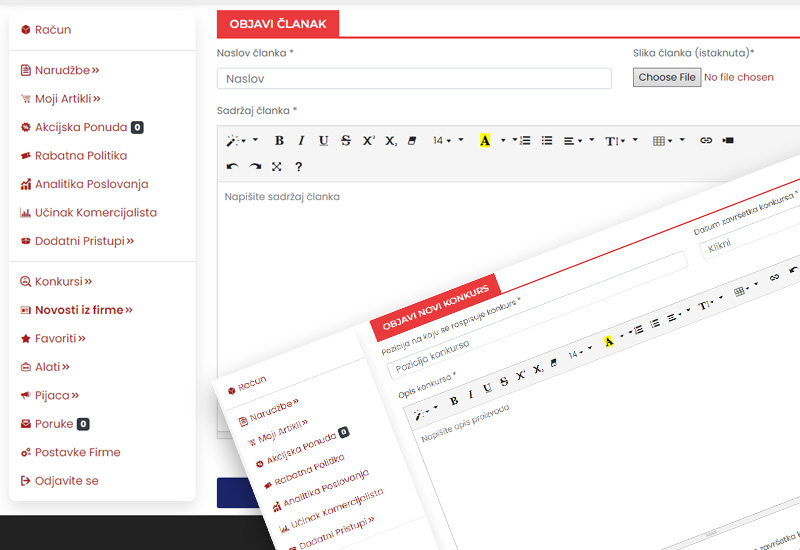Apply italic formatting in the article editor
The height and width of the screenshot is (550, 800).
pos(301,140)
